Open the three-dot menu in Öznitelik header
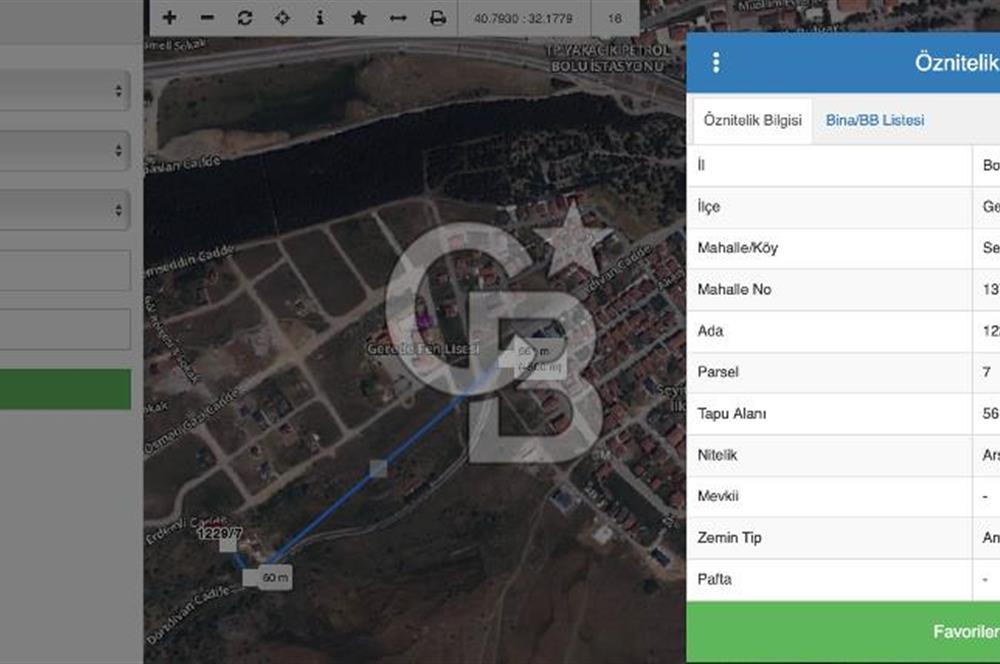The image size is (1000, 664). click(x=716, y=62)
